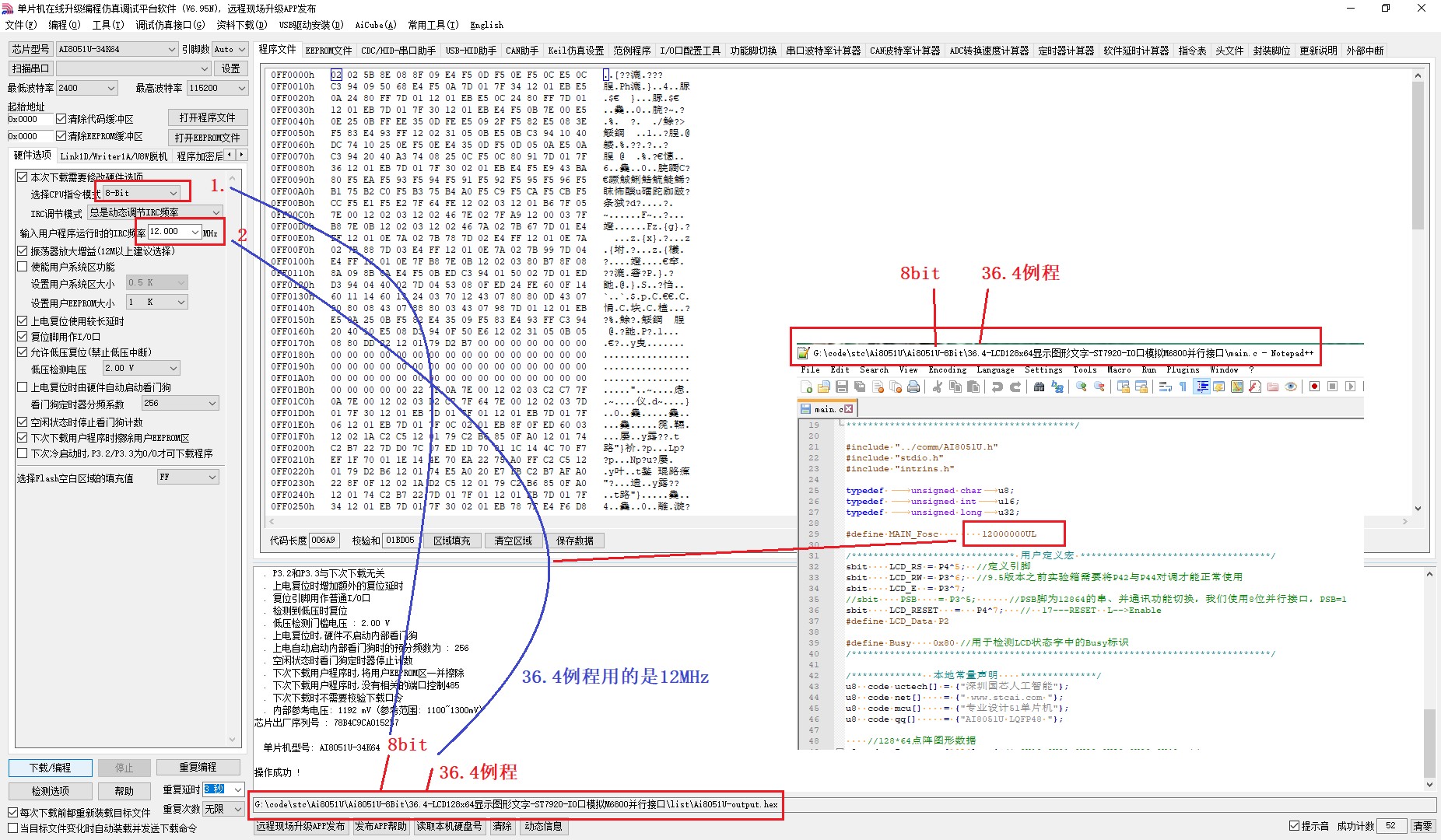This screenshot has width=1441, height=840.
Task: Toggle 本次下载需要修改硬件选项 checkbox
Action: click(23, 177)
